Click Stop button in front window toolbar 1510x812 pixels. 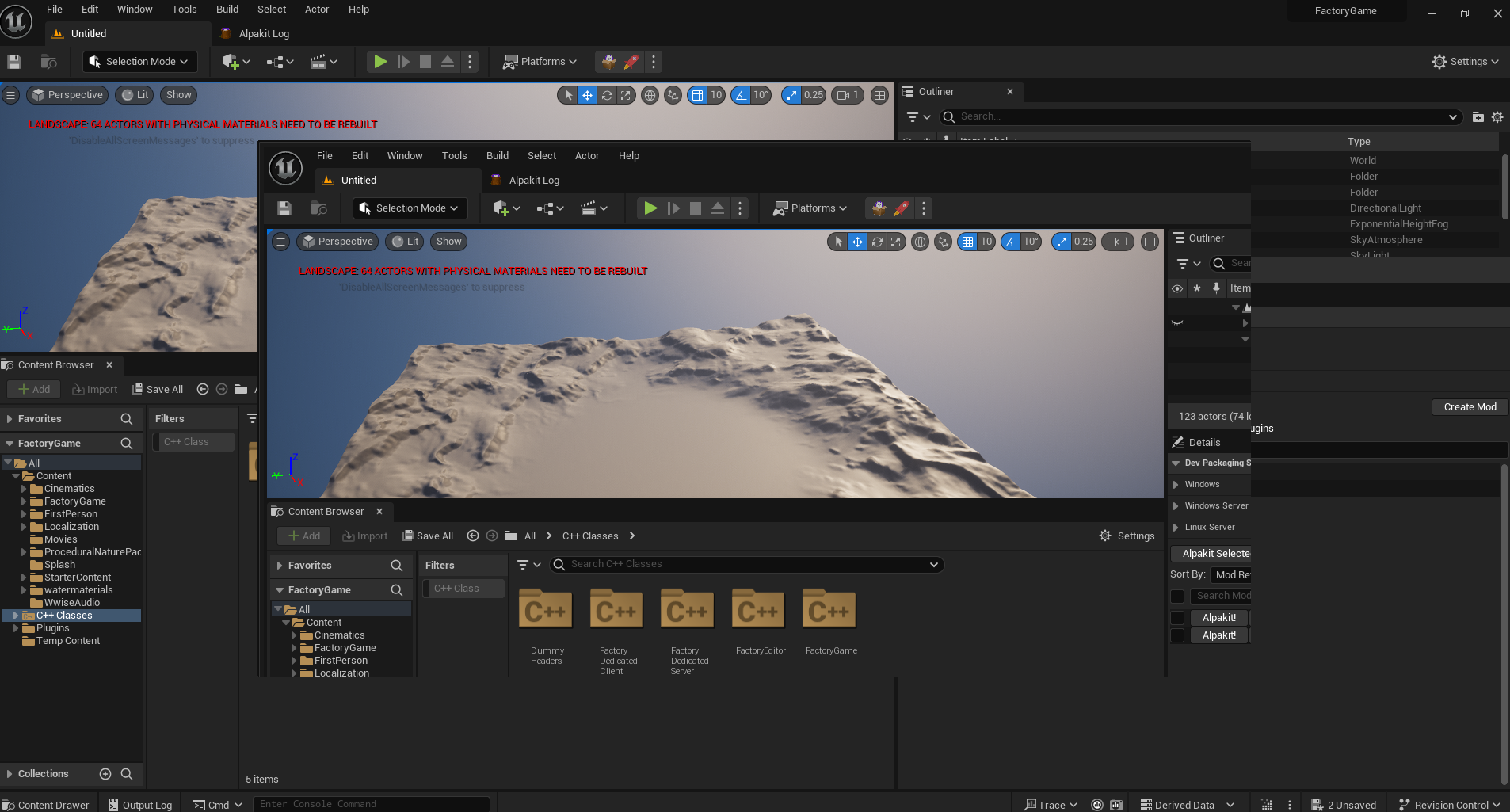tap(696, 208)
